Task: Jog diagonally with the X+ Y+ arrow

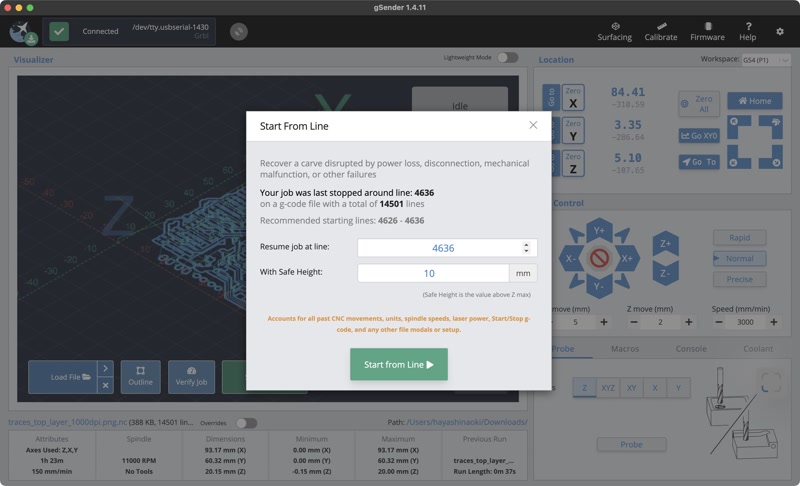Action: pyautogui.click(x=622, y=235)
